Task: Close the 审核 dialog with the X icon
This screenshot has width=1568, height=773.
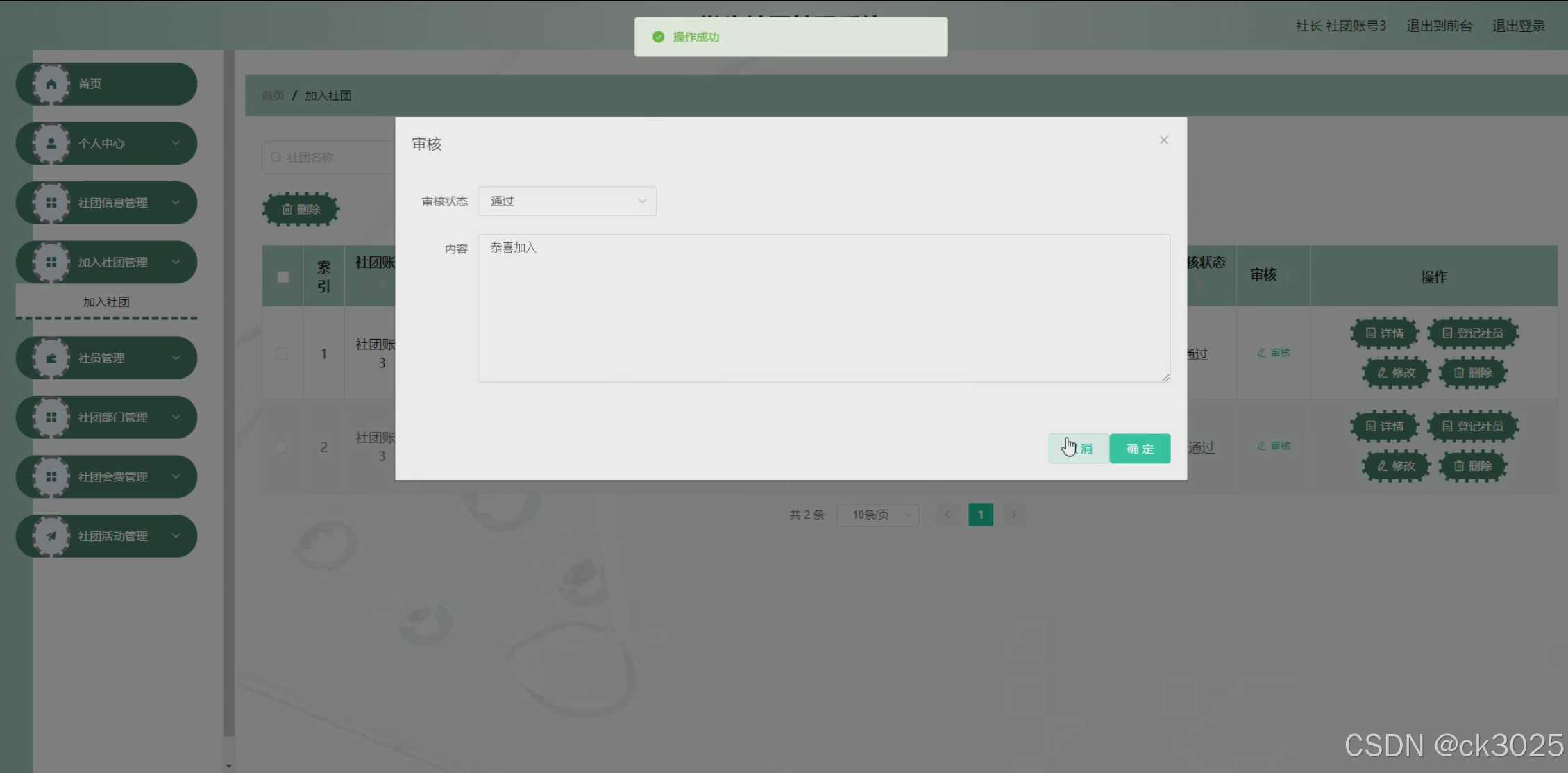Action: tap(1164, 140)
